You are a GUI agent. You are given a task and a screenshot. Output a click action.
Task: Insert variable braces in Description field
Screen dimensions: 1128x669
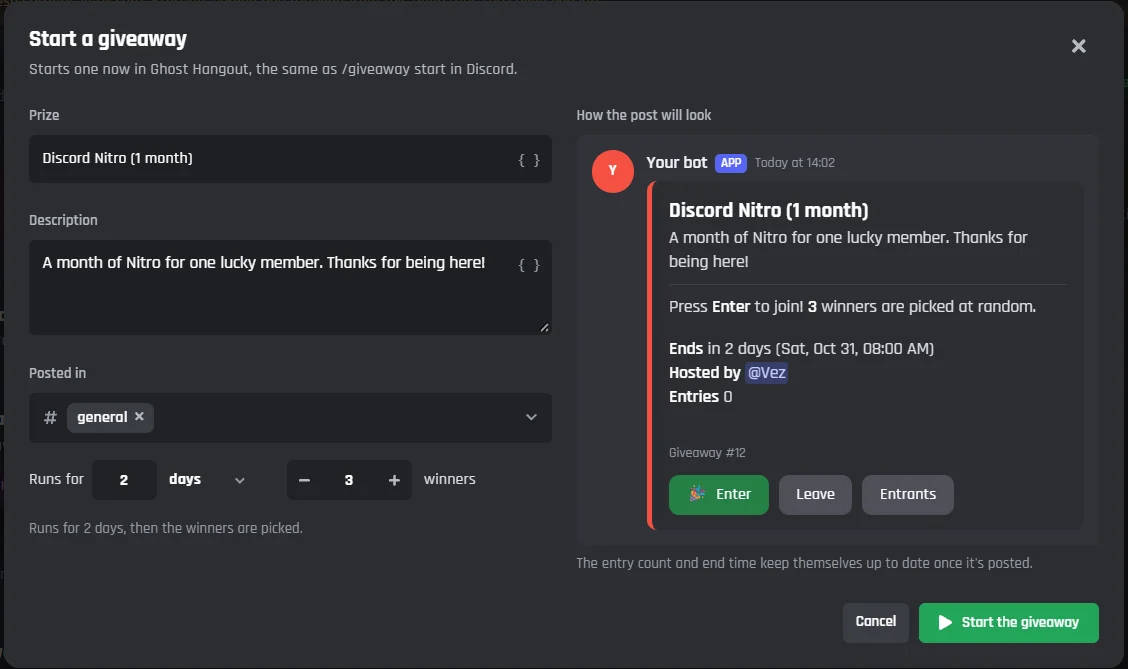coord(529,265)
